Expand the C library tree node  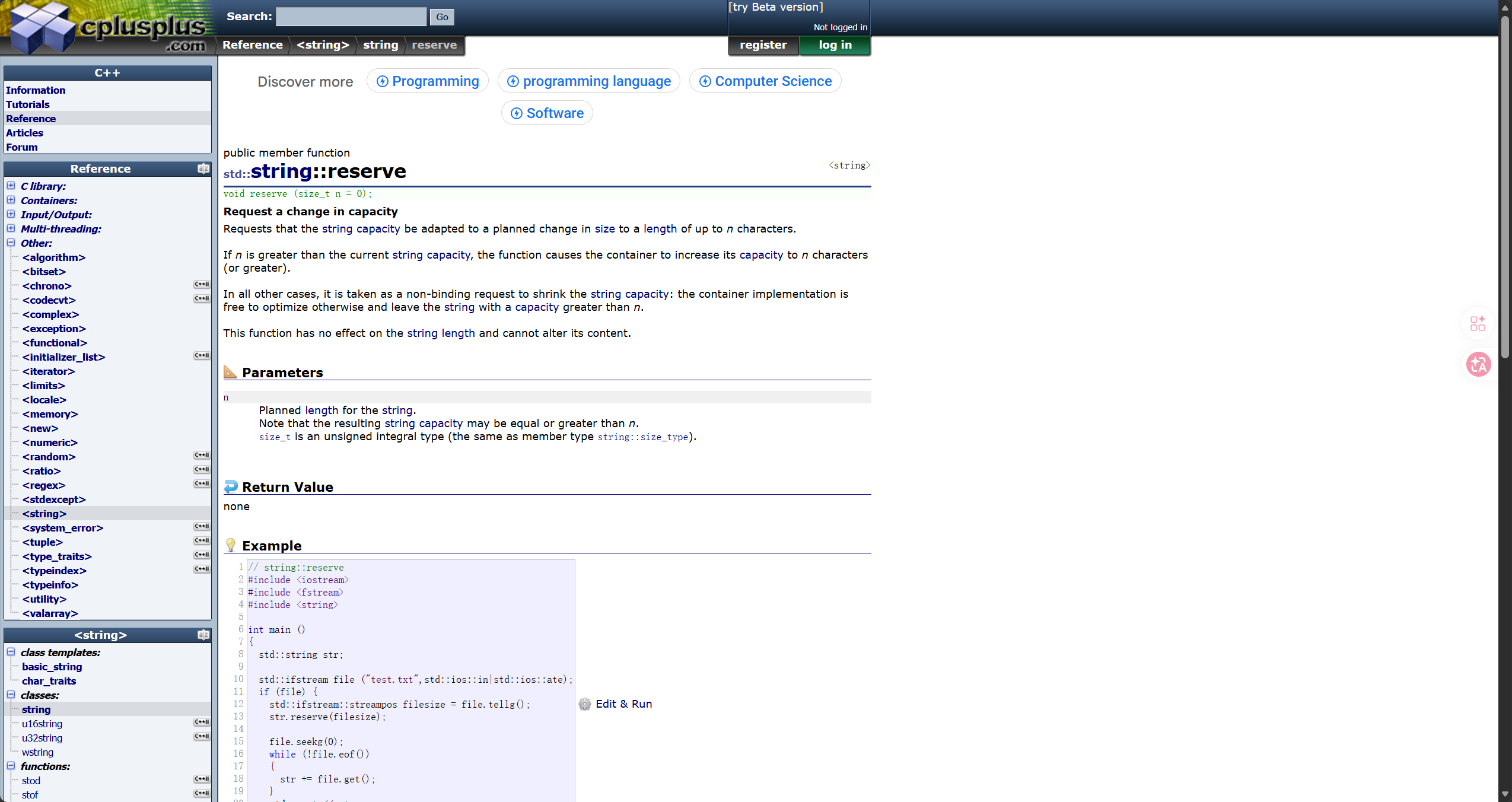pos(11,186)
